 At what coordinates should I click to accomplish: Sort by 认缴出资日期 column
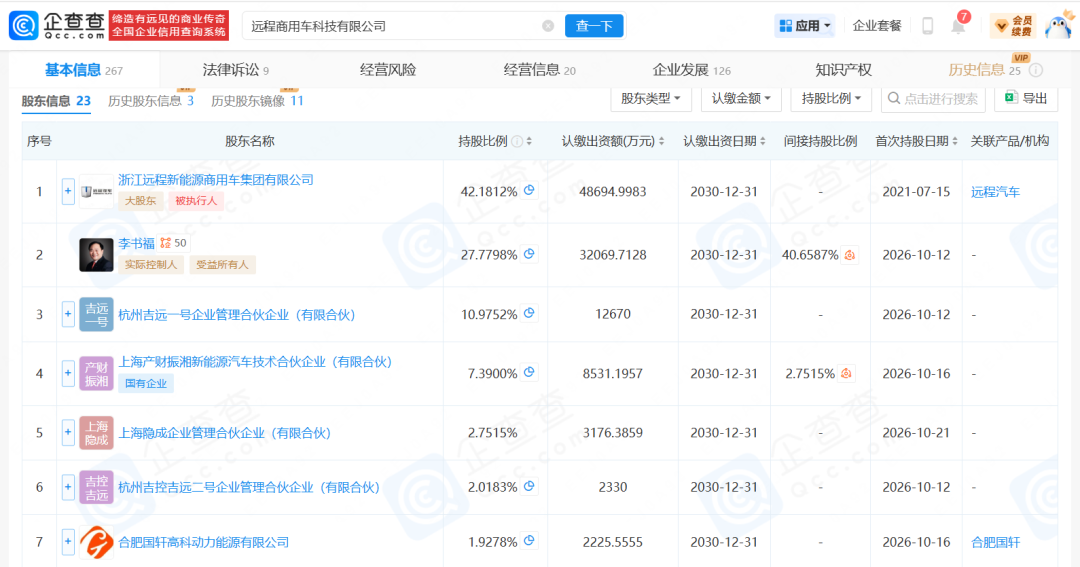tap(762, 141)
